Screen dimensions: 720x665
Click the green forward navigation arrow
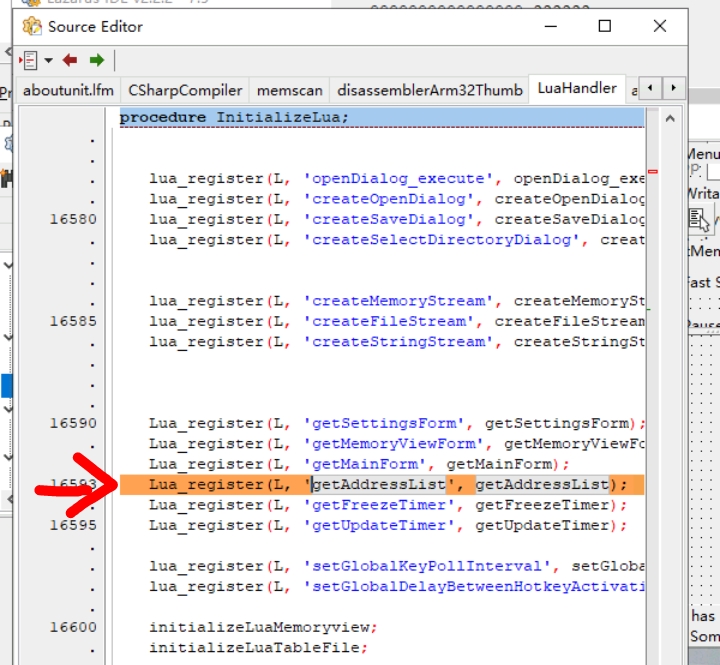point(96,60)
